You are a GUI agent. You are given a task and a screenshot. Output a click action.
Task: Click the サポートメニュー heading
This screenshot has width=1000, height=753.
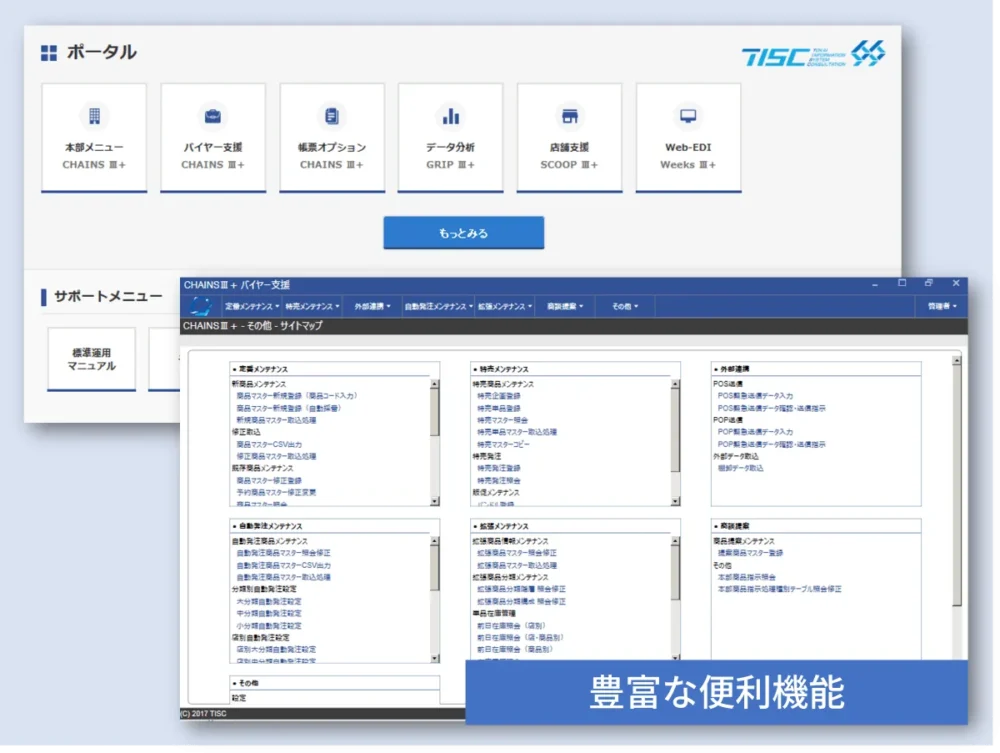click(x=108, y=296)
